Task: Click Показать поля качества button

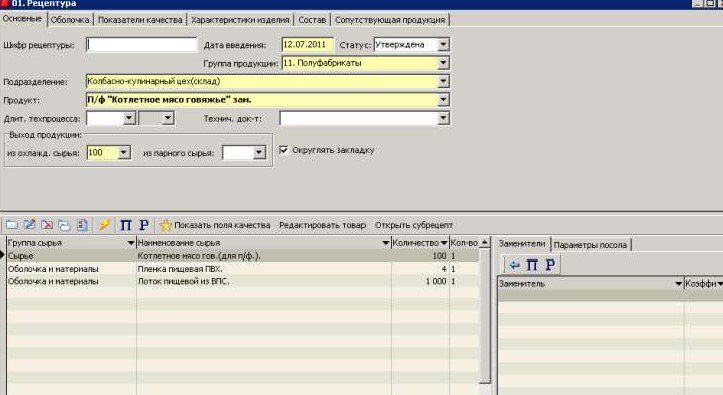Action: pos(222,225)
